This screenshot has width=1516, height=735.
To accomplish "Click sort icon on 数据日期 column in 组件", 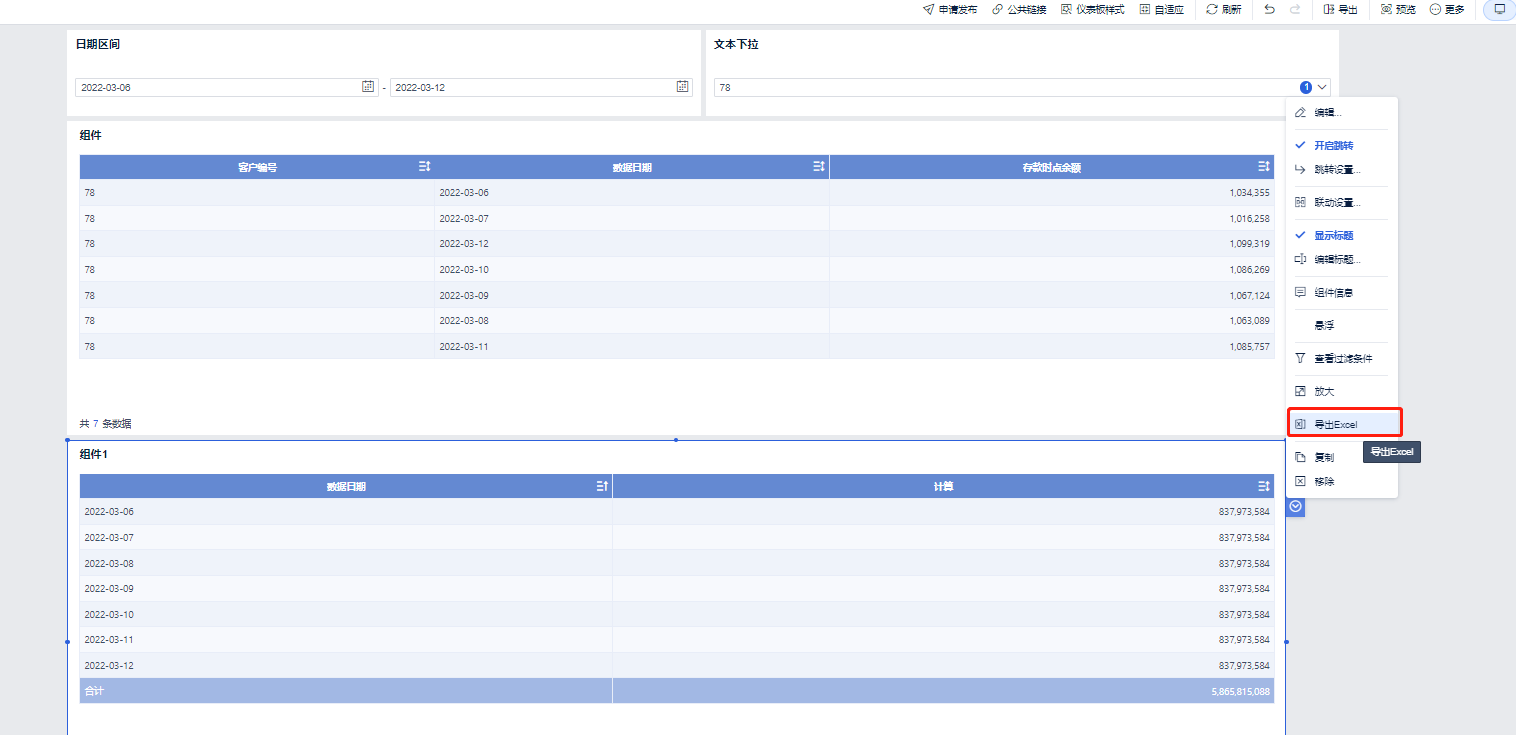I will (x=819, y=167).
